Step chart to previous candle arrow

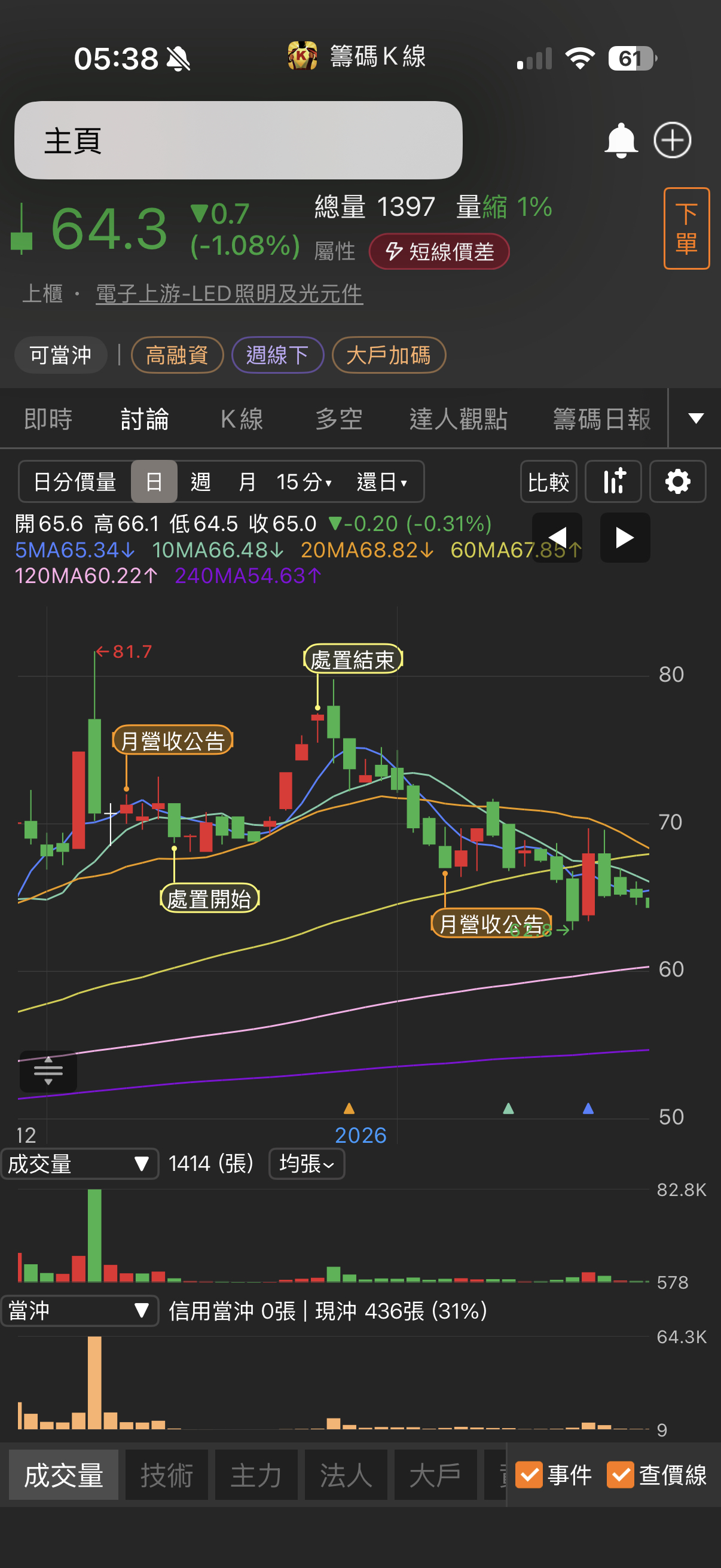557,538
